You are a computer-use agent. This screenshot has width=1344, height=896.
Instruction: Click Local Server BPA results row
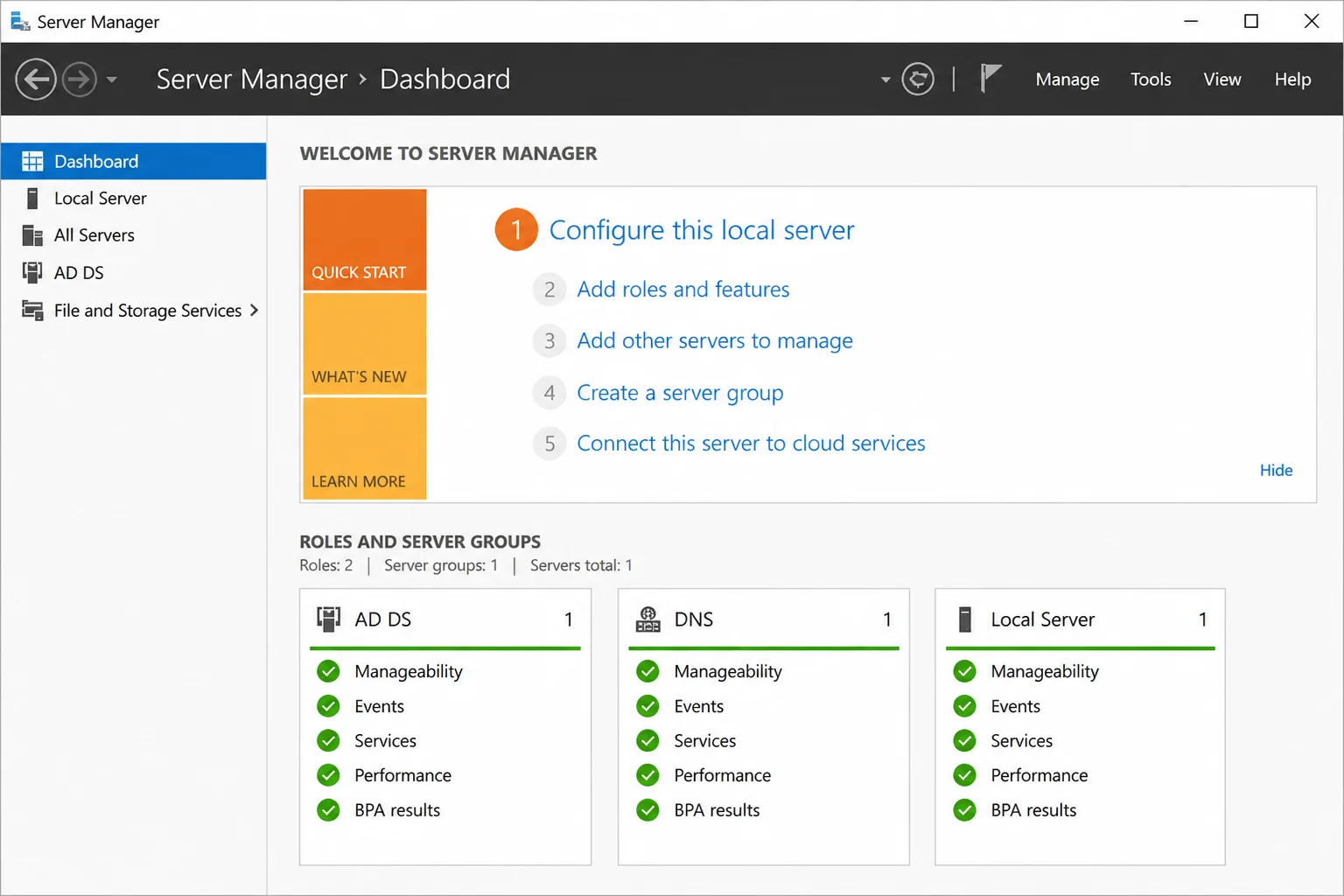tap(1081, 810)
